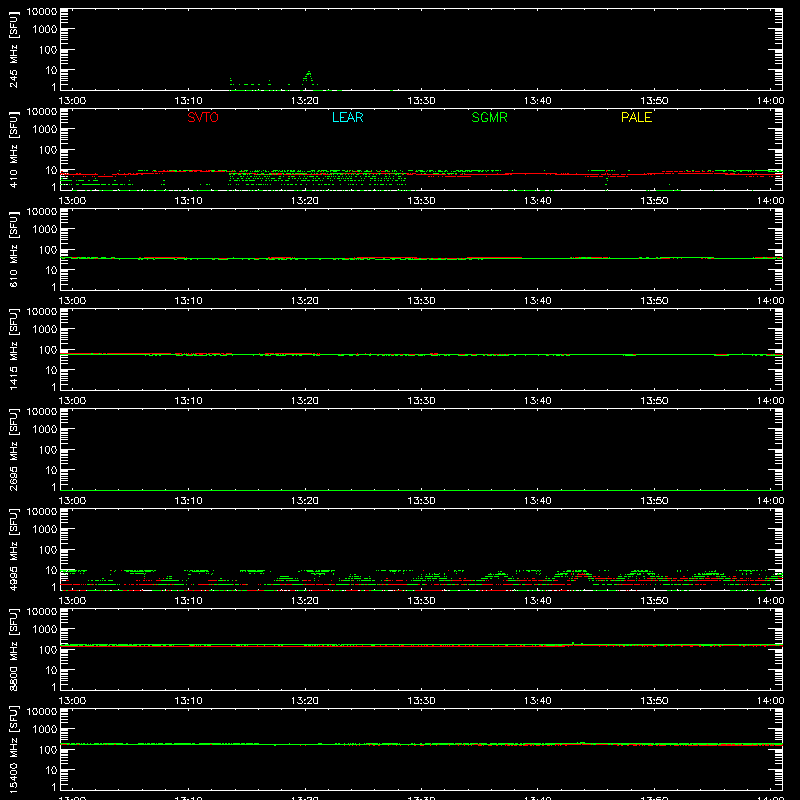
Task: Click 13:00 time label below 410 MHz panel
Action: [72, 201]
